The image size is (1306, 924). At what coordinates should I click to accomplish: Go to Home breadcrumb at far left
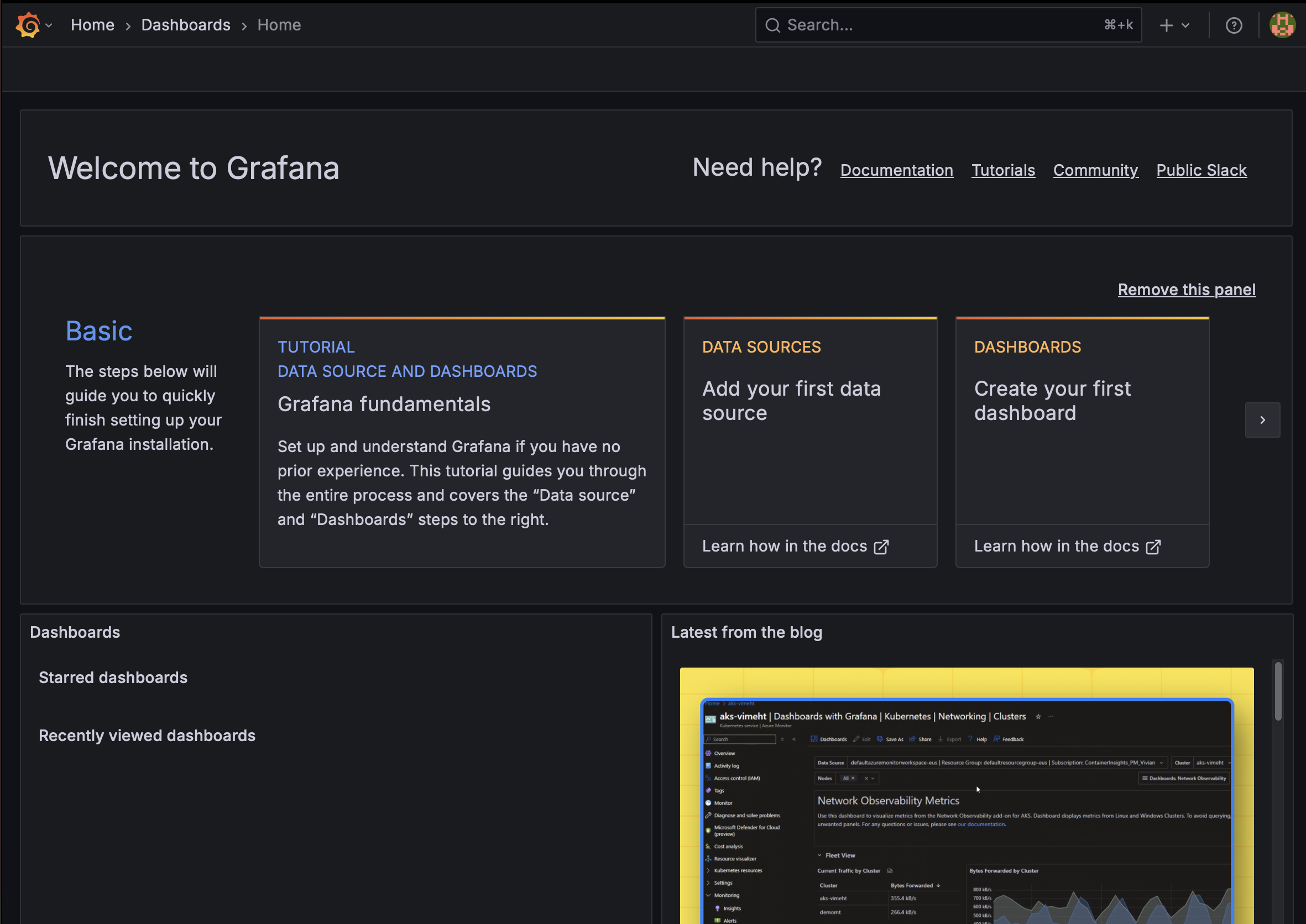(x=92, y=25)
